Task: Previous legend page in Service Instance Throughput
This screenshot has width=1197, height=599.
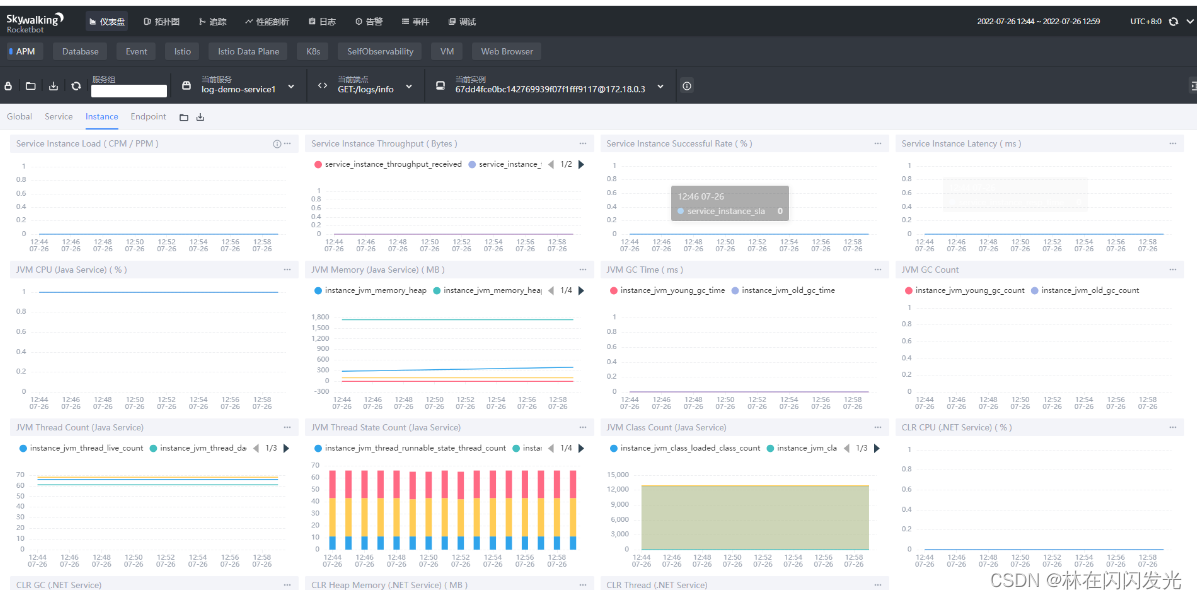Action: pyautogui.click(x=551, y=164)
